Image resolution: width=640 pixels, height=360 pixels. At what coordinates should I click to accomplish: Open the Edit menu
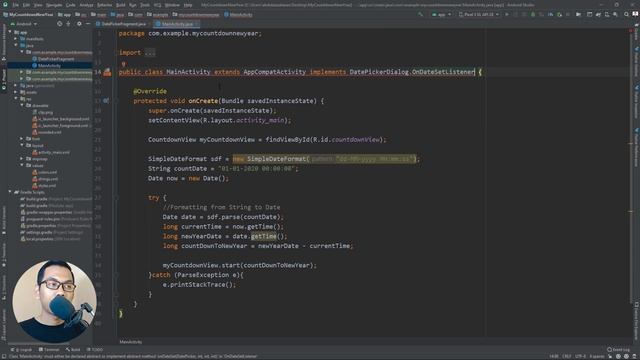(x=26, y=5)
